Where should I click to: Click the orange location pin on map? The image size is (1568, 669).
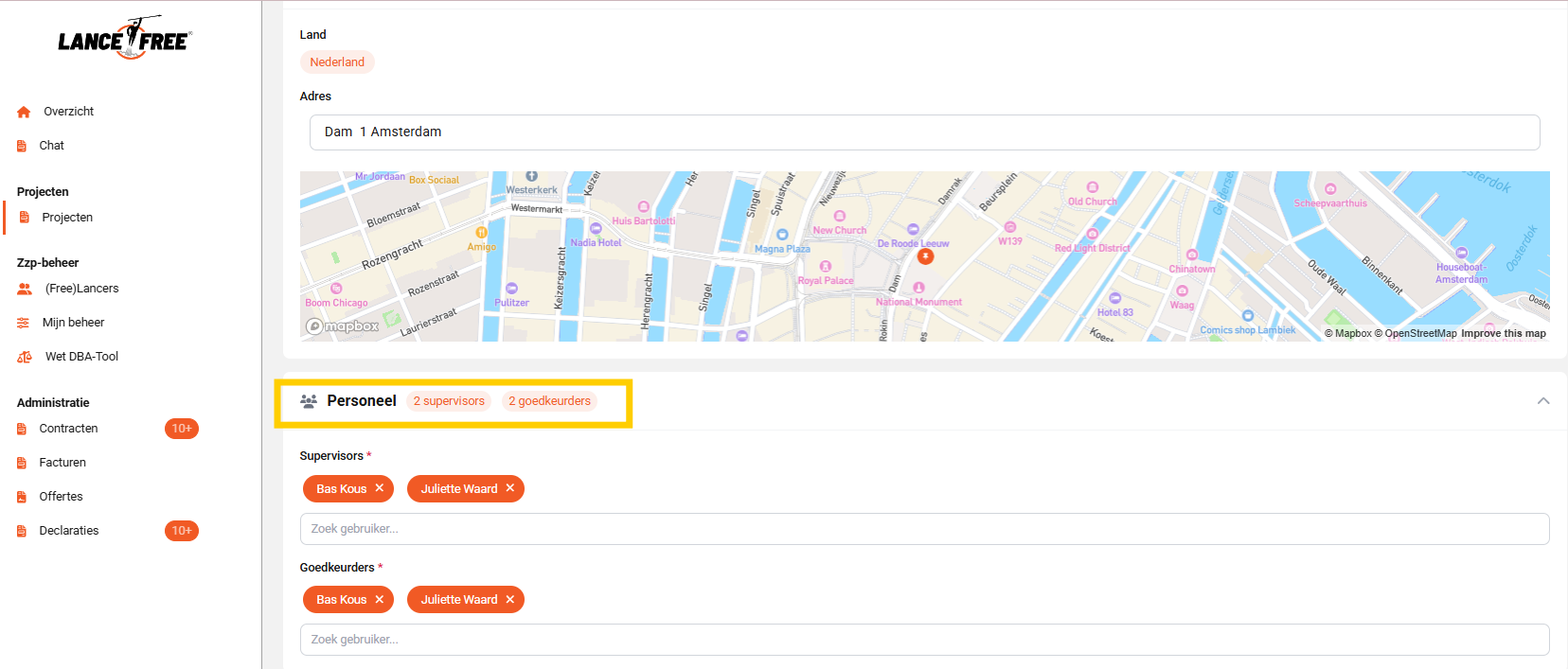926,256
